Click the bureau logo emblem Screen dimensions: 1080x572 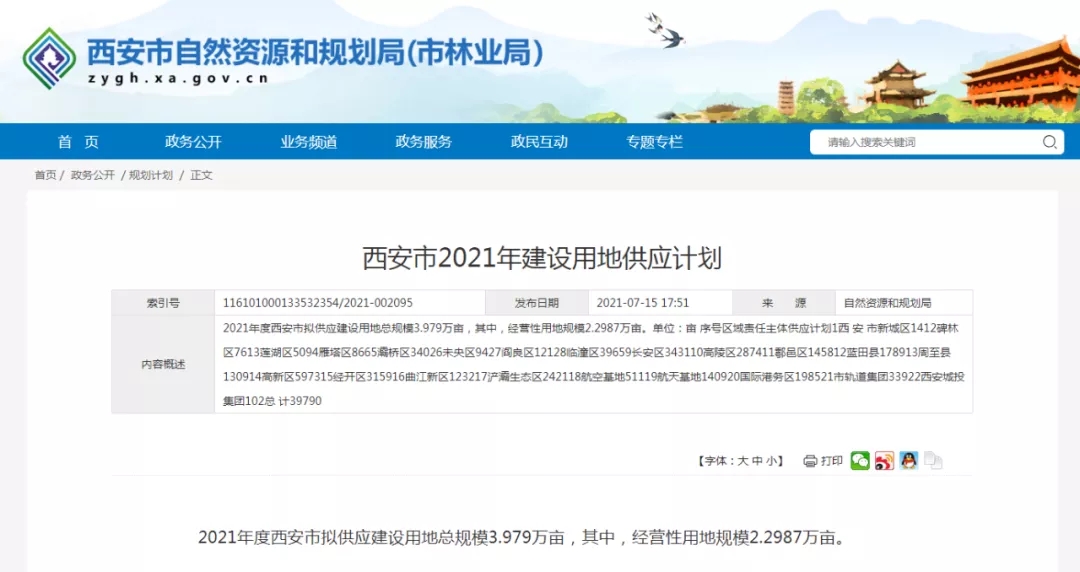click(49, 58)
